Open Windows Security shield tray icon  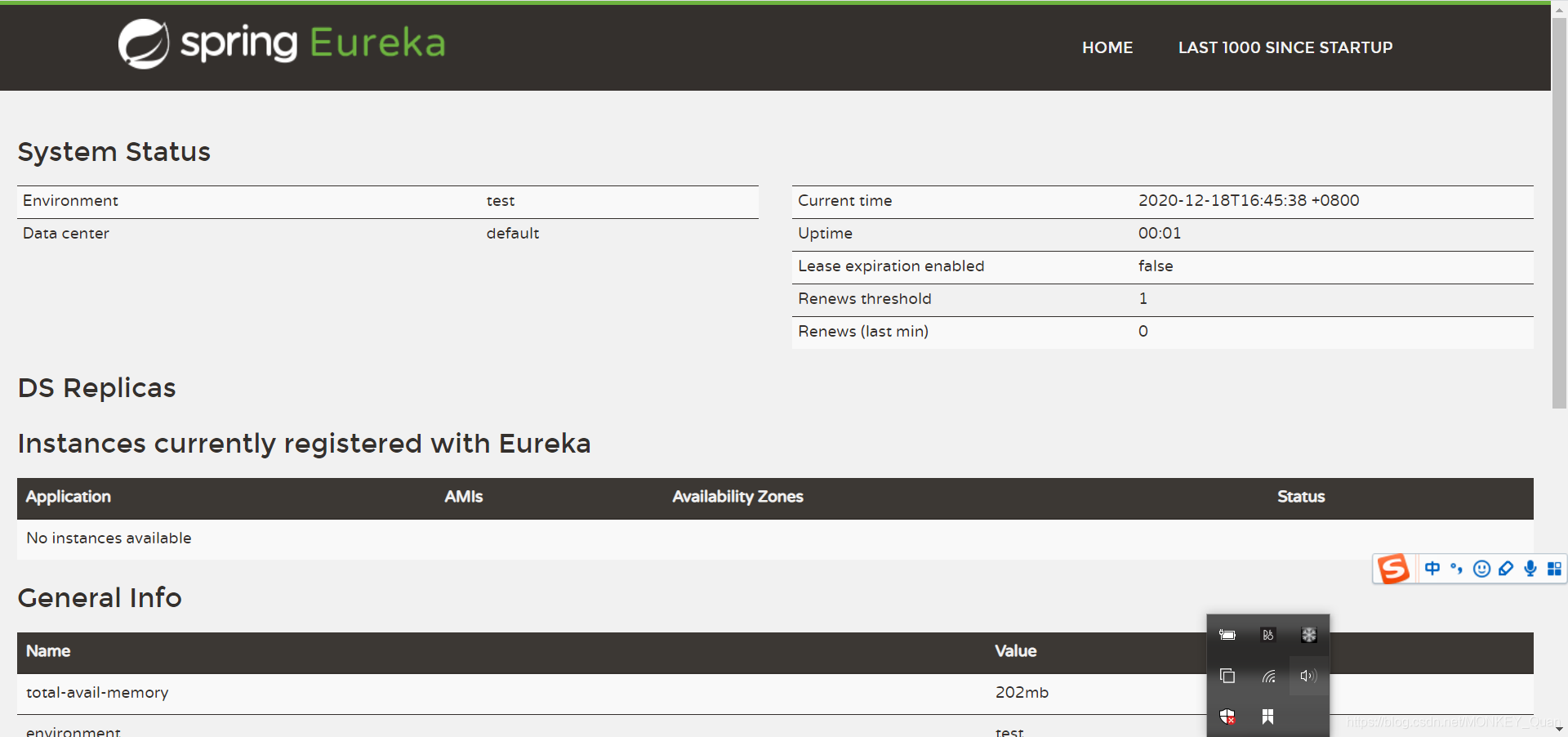point(1227,717)
